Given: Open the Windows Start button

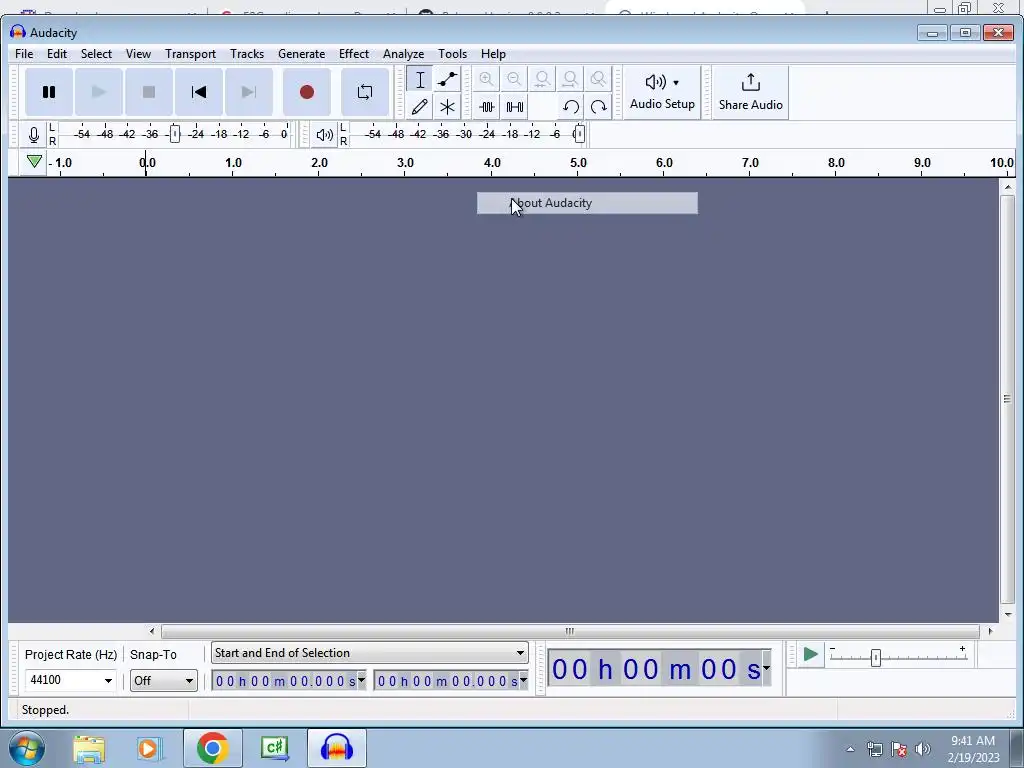Looking at the screenshot, I should pos(27,748).
